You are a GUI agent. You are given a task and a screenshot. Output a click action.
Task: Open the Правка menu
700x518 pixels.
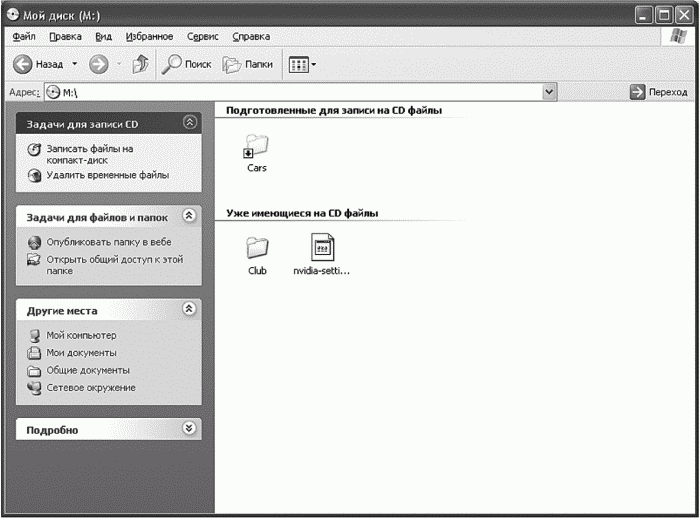point(65,37)
